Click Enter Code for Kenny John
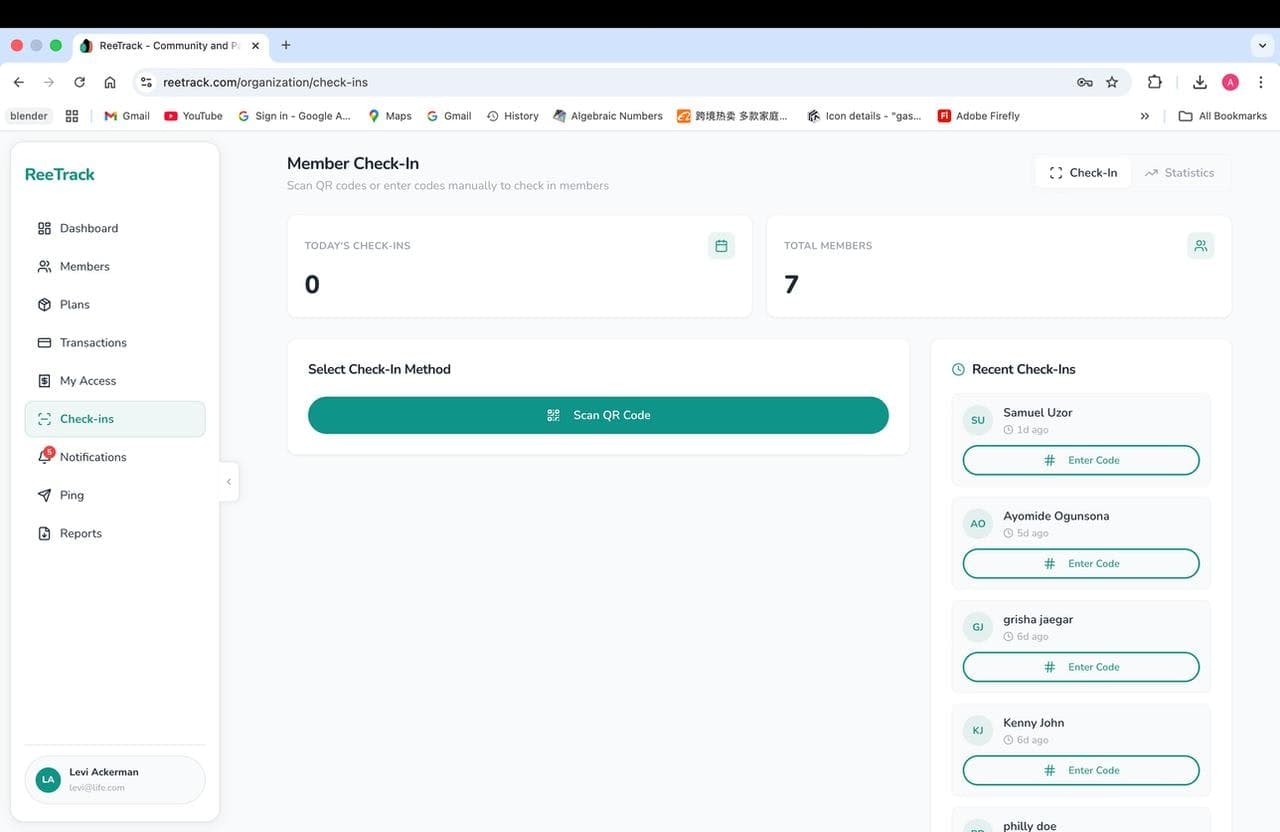The height and width of the screenshot is (832, 1280). [1080, 770]
